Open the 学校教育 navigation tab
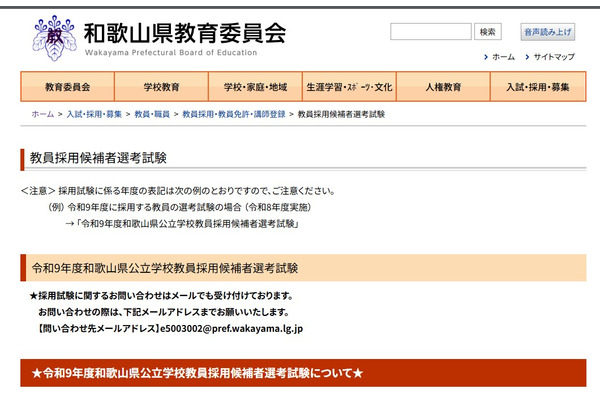 (x=161, y=87)
